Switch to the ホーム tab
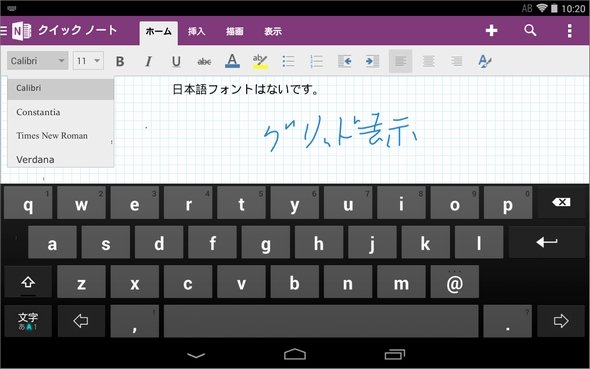Image resolution: width=590 pixels, height=369 pixels. 158,32
